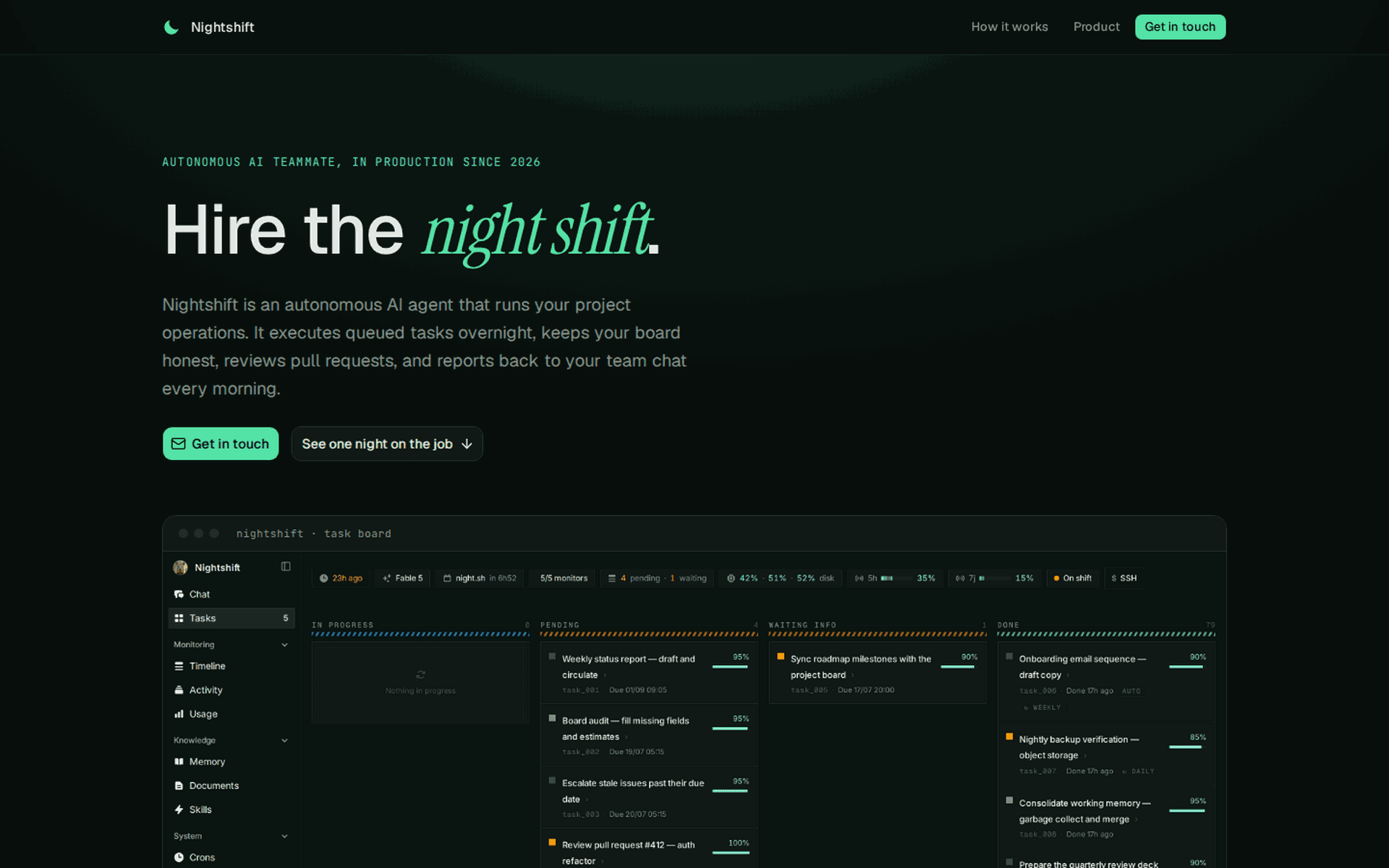The width and height of the screenshot is (1389, 868).
Task: Click the Nightshift moon logo icon
Action: (171, 27)
